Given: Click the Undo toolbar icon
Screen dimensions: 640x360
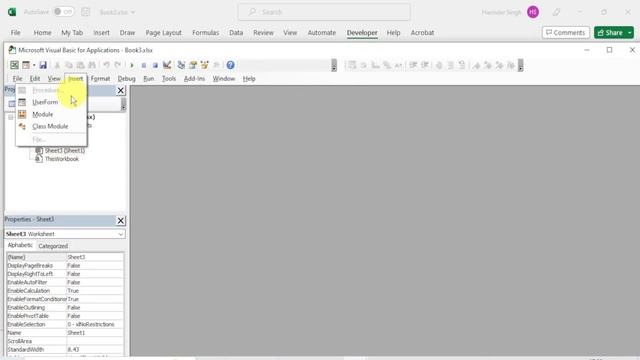Looking at the screenshot, I should tap(106, 65).
